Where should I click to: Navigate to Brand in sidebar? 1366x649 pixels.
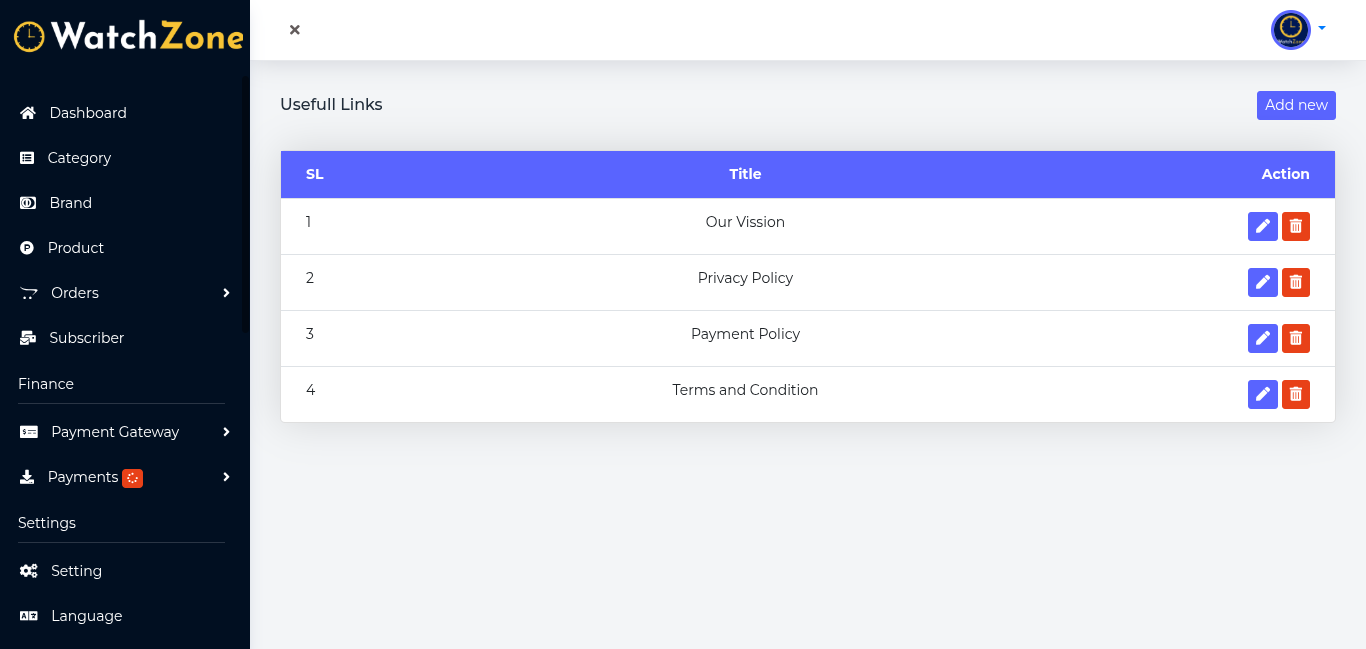pos(70,203)
